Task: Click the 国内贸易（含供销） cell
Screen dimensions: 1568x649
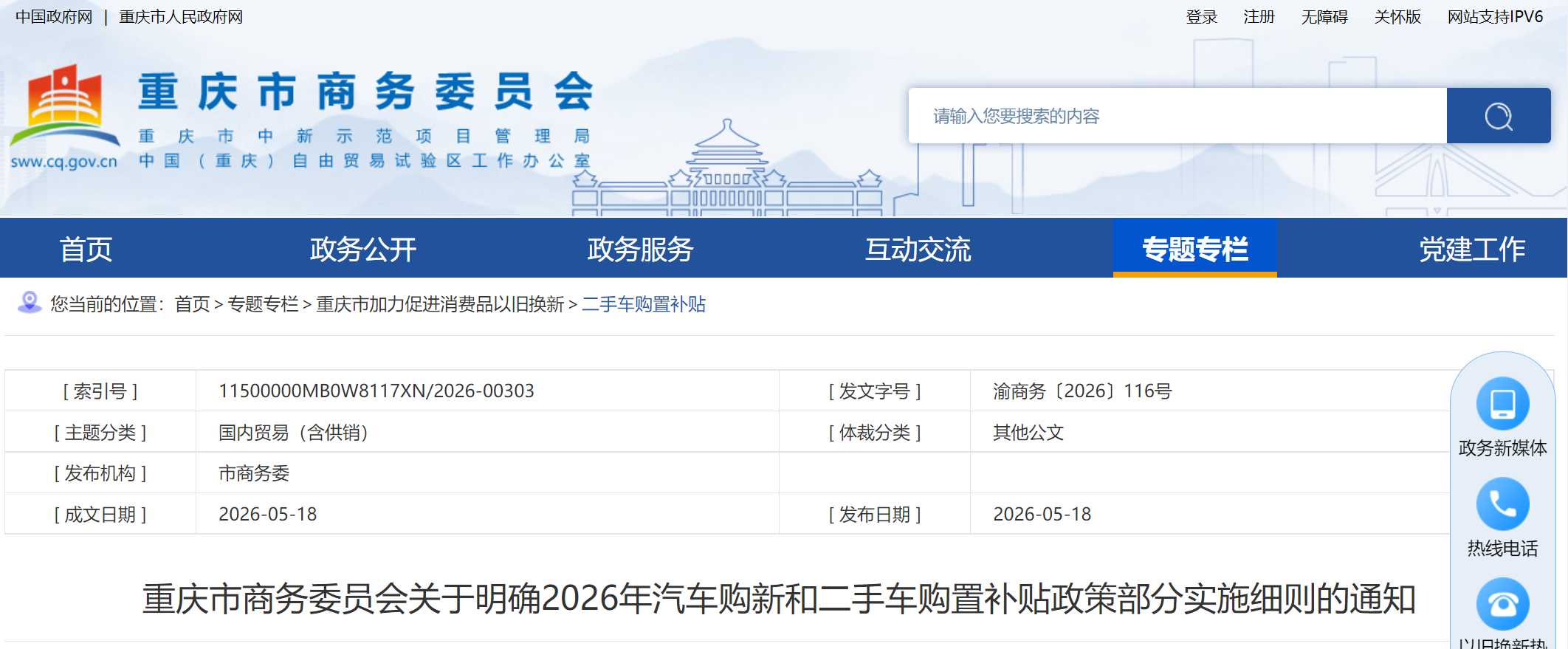Action: pyautogui.click(x=293, y=432)
